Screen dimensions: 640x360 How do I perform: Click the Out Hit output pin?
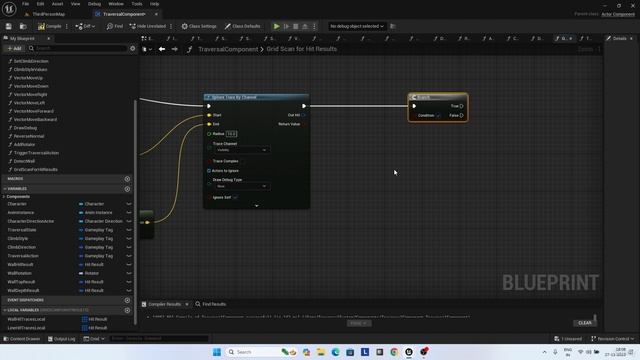[x=304, y=115]
